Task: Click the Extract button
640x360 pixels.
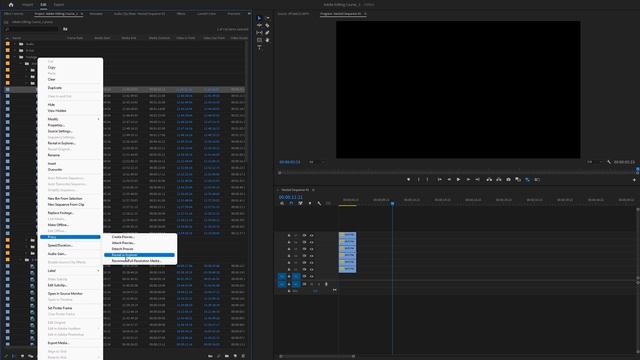Action: [x=499, y=180]
